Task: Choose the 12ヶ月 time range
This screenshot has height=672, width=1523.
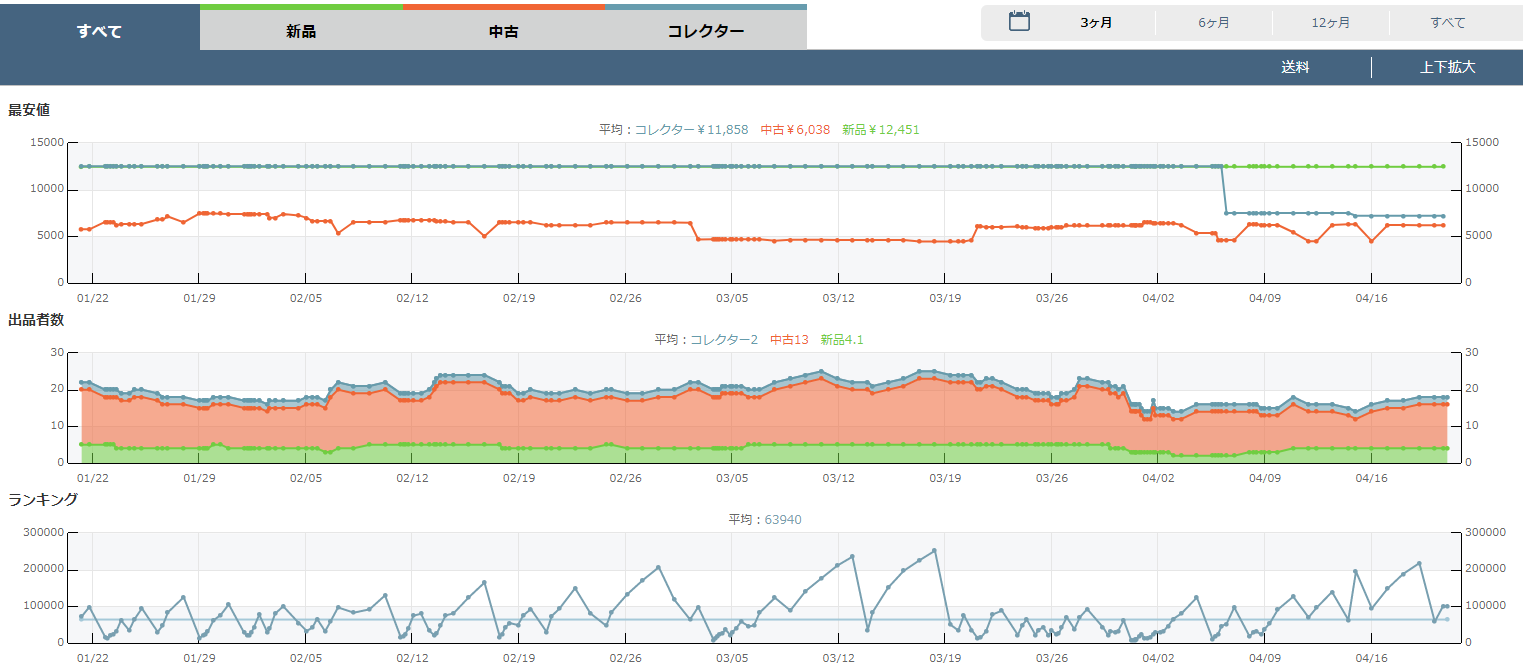Action: [x=1330, y=22]
